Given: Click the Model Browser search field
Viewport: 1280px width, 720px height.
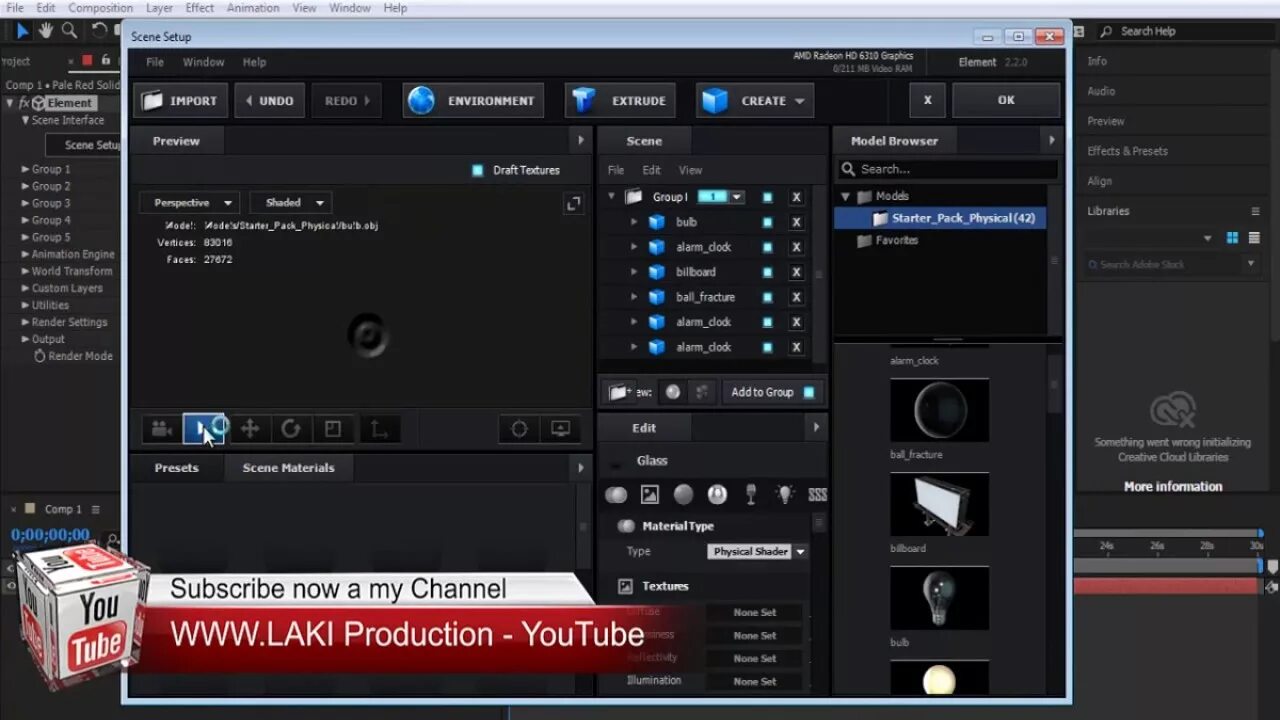Looking at the screenshot, I should tap(947, 170).
